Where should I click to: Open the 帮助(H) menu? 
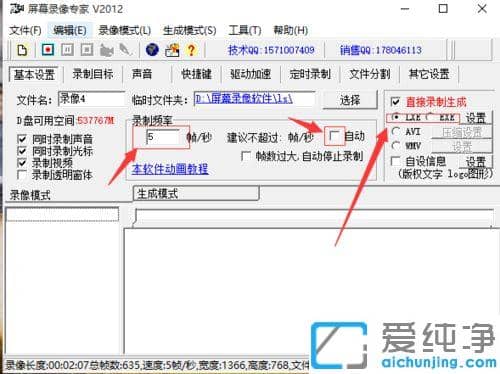pos(290,30)
